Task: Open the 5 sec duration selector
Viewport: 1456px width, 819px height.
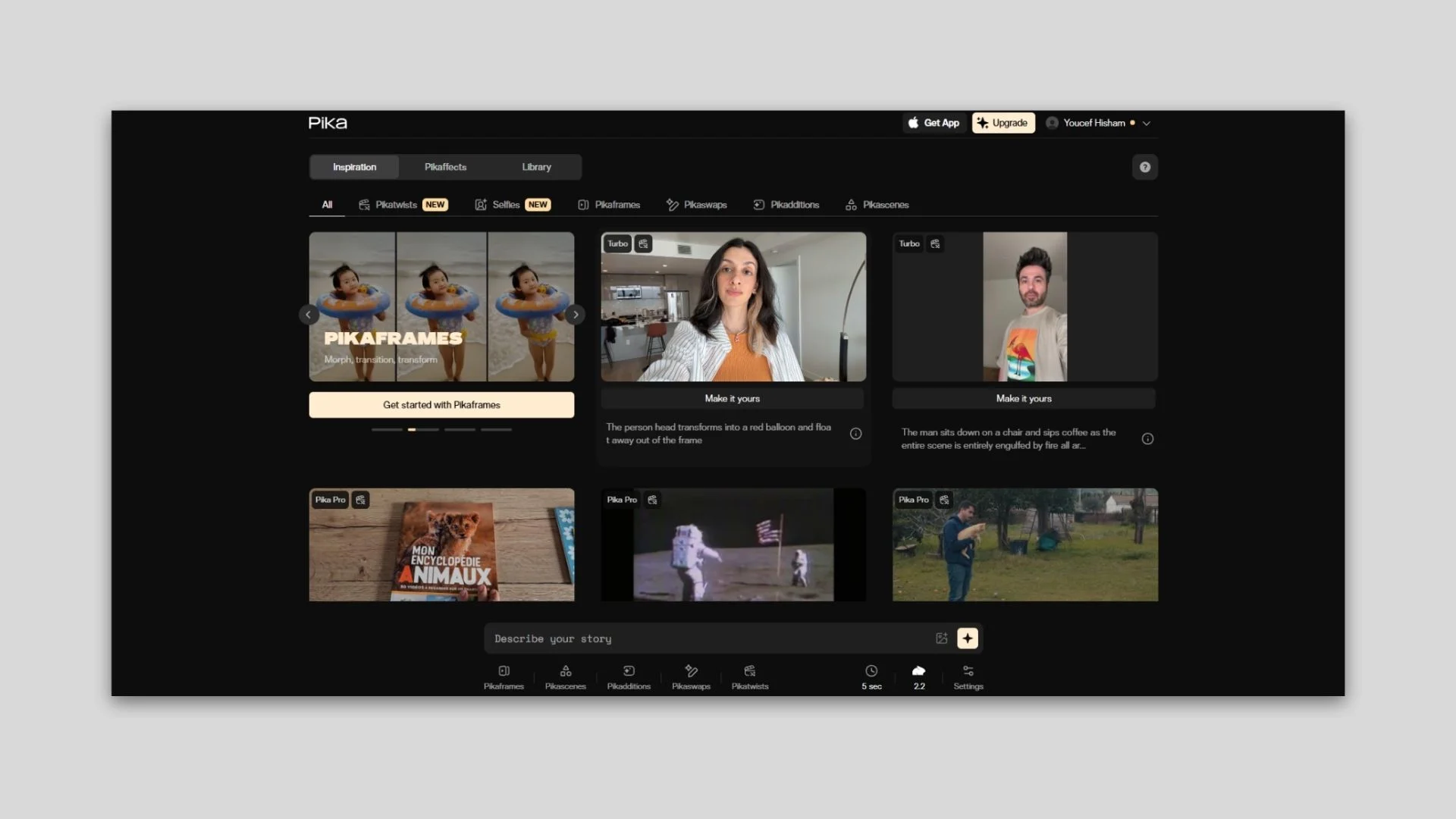Action: click(x=871, y=677)
